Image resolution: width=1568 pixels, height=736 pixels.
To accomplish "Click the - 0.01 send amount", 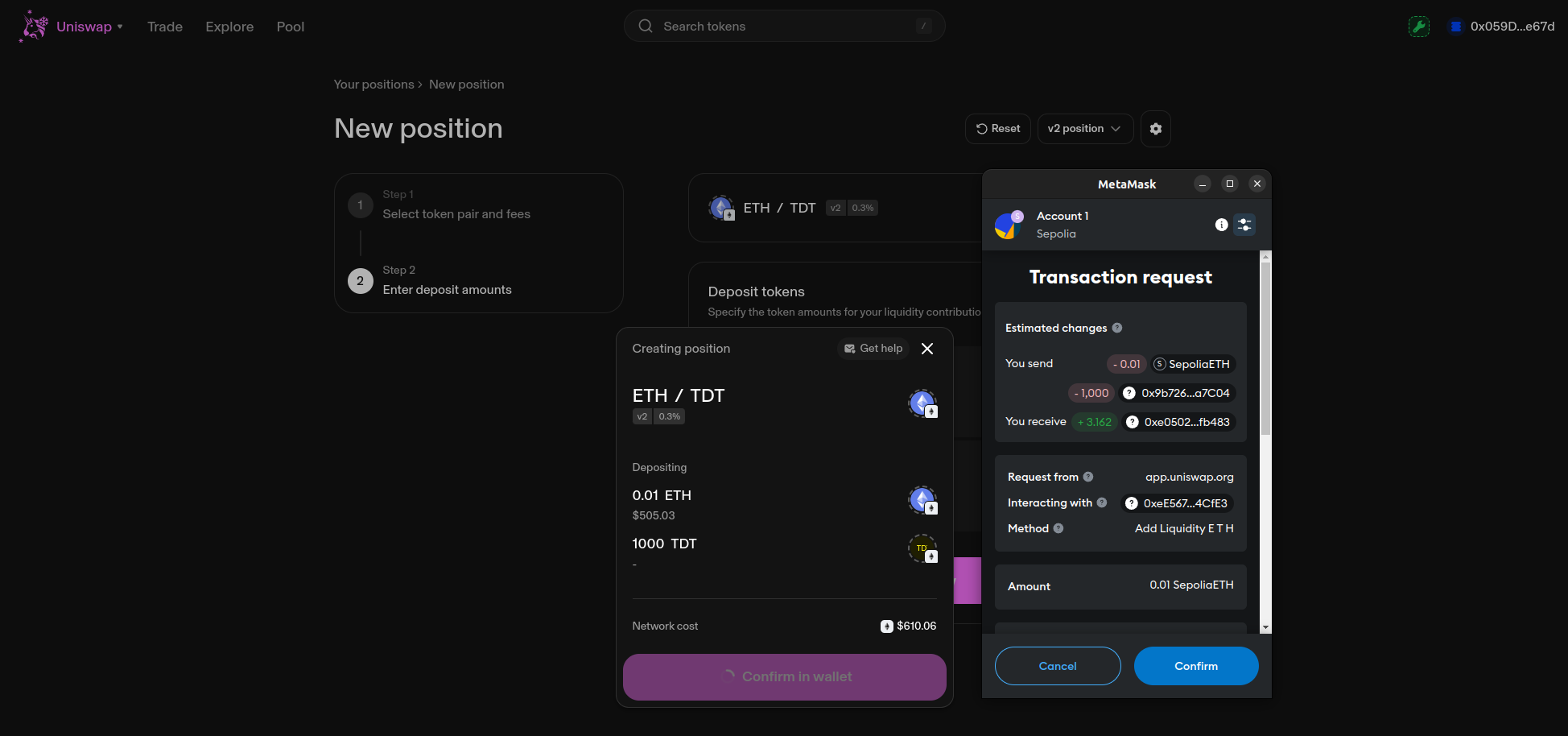I will pos(1126,364).
